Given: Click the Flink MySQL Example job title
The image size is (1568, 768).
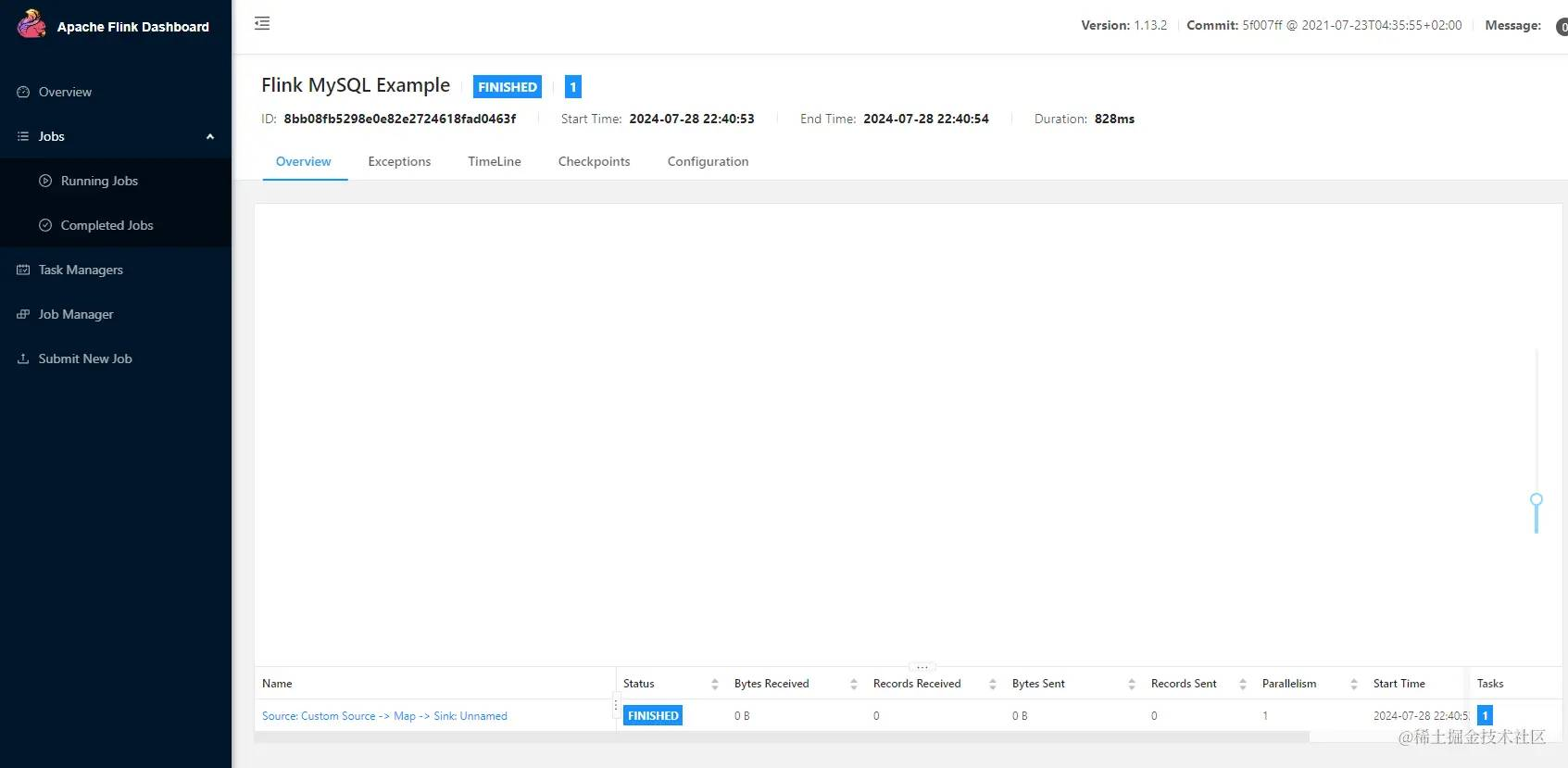Looking at the screenshot, I should click(x=356, y=85).
